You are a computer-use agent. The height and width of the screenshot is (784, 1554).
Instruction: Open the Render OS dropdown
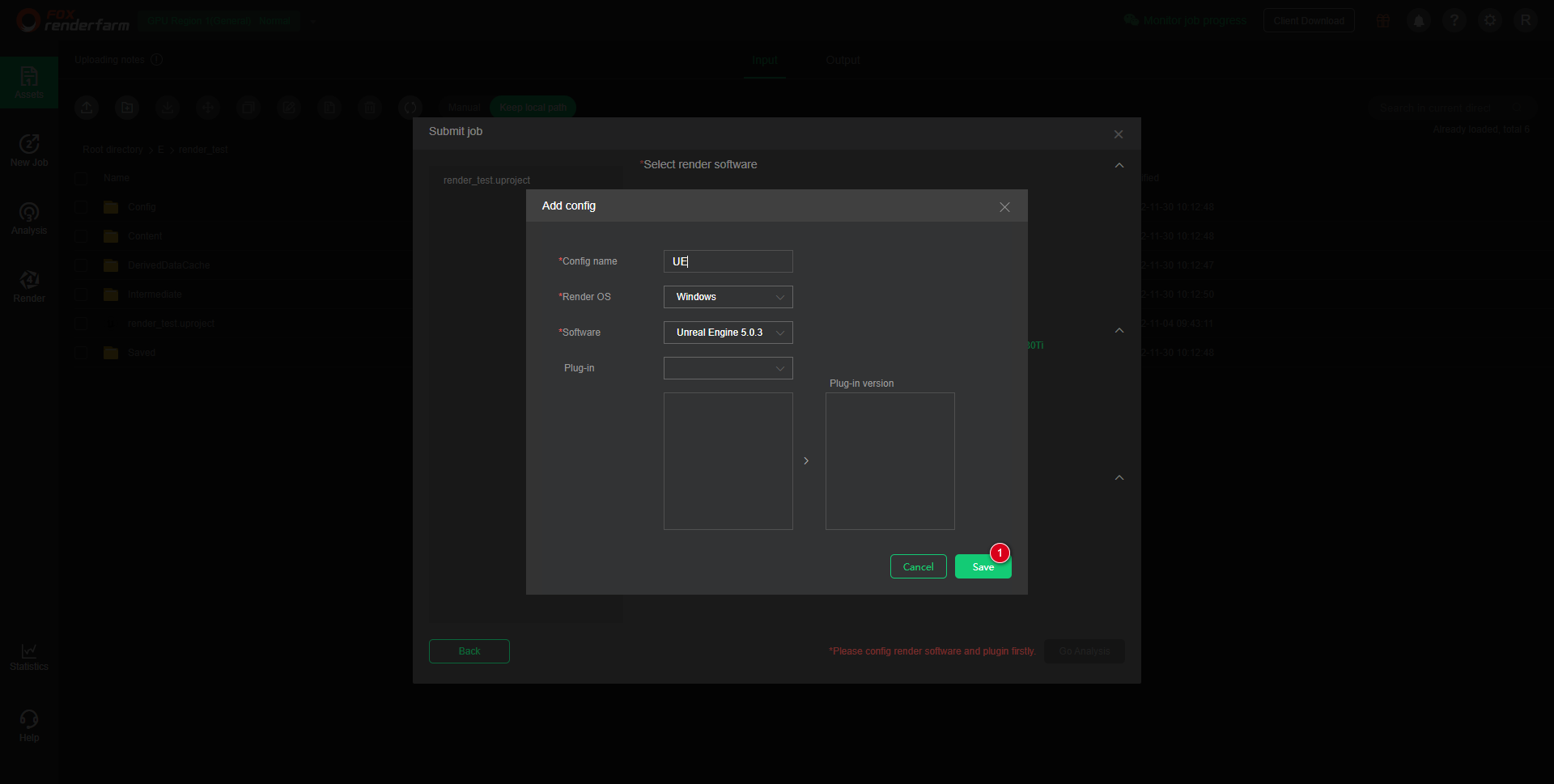[x=728, y=297]
